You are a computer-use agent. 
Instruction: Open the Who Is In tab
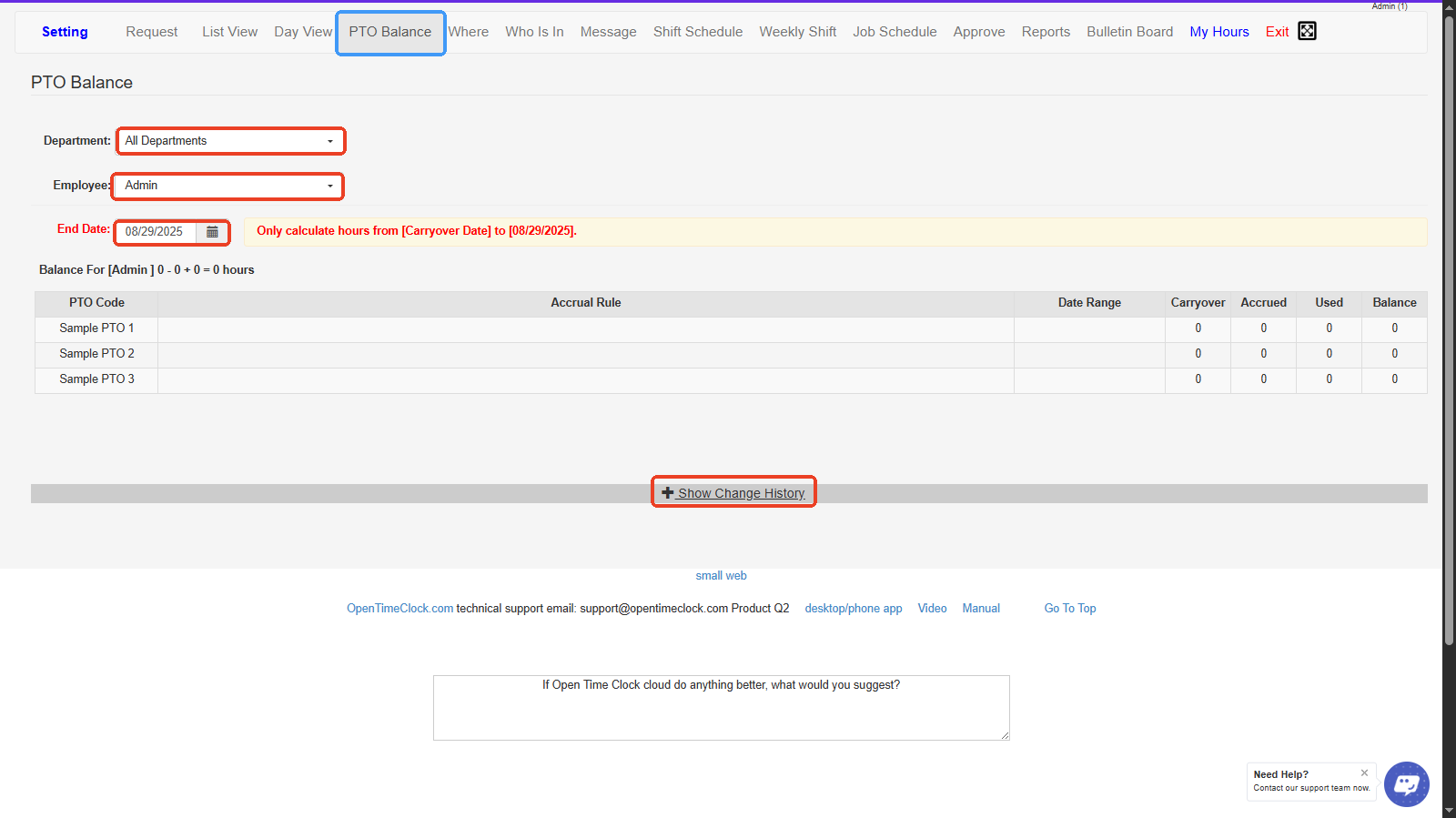point(534,32)
